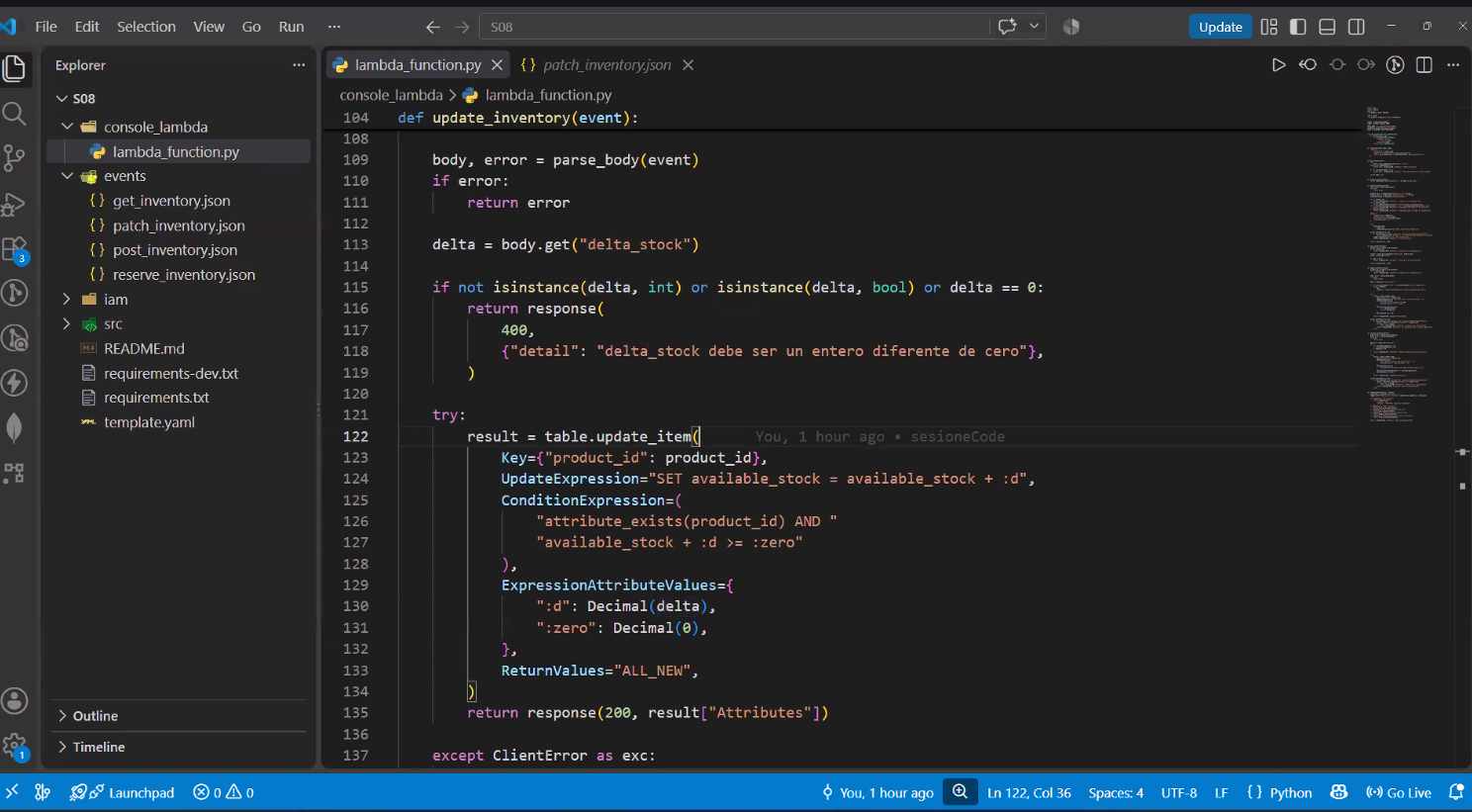Open the Manage gear settings
The image size is (1472, 812).
click(x=15, y=746)
